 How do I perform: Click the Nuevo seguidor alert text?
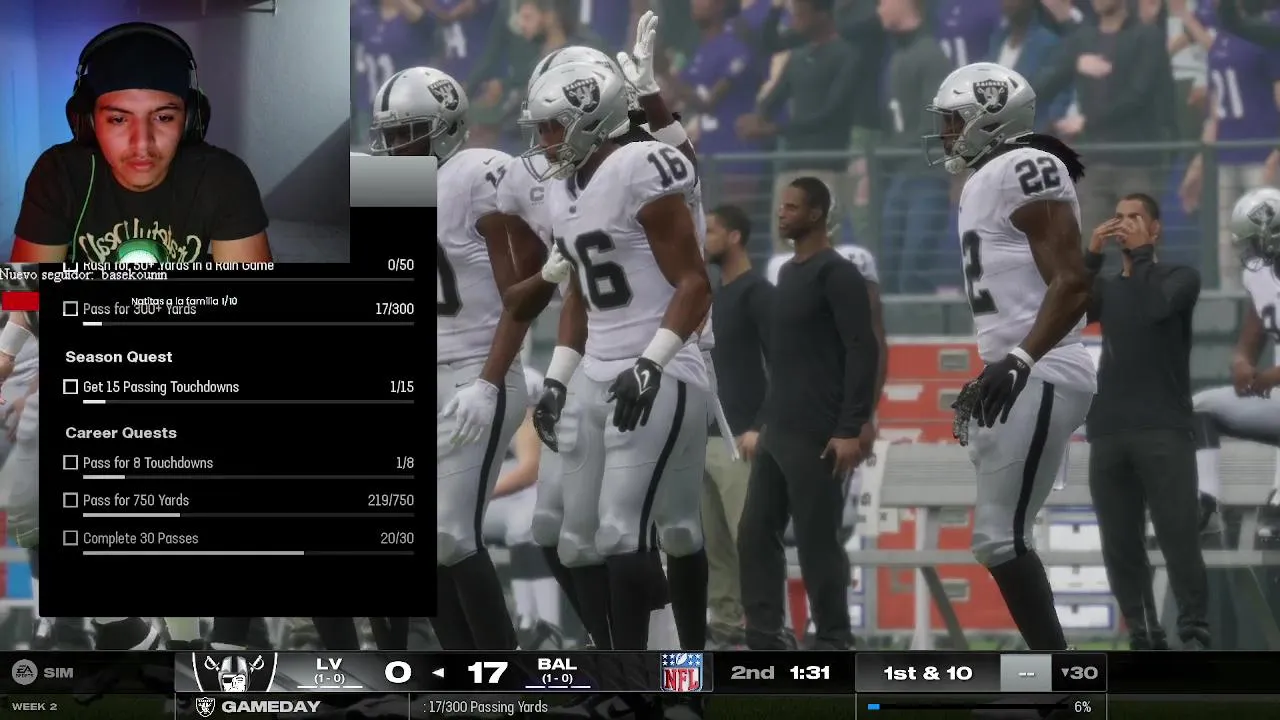(x=83, y=275)
